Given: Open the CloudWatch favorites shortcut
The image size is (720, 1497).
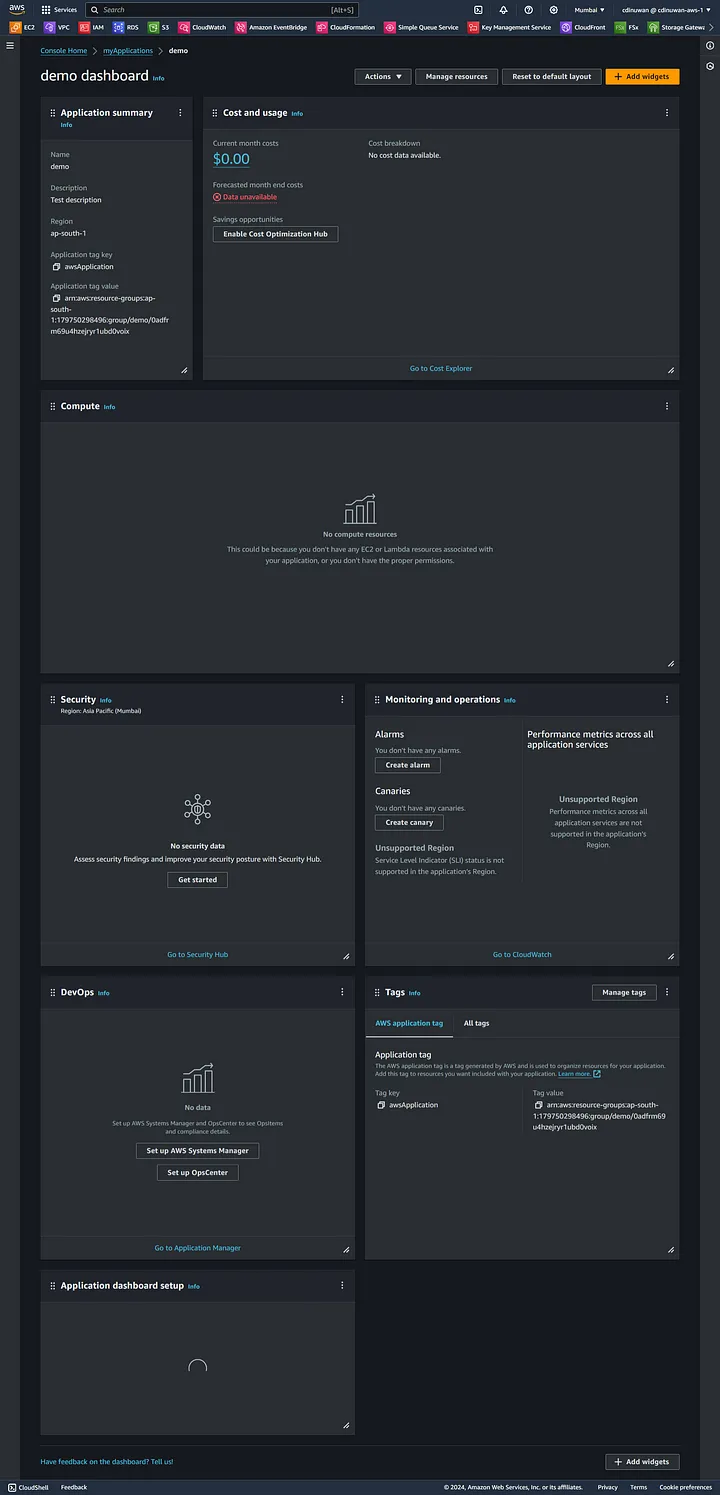Looking at the screenshot, I should tap(203, 27).
